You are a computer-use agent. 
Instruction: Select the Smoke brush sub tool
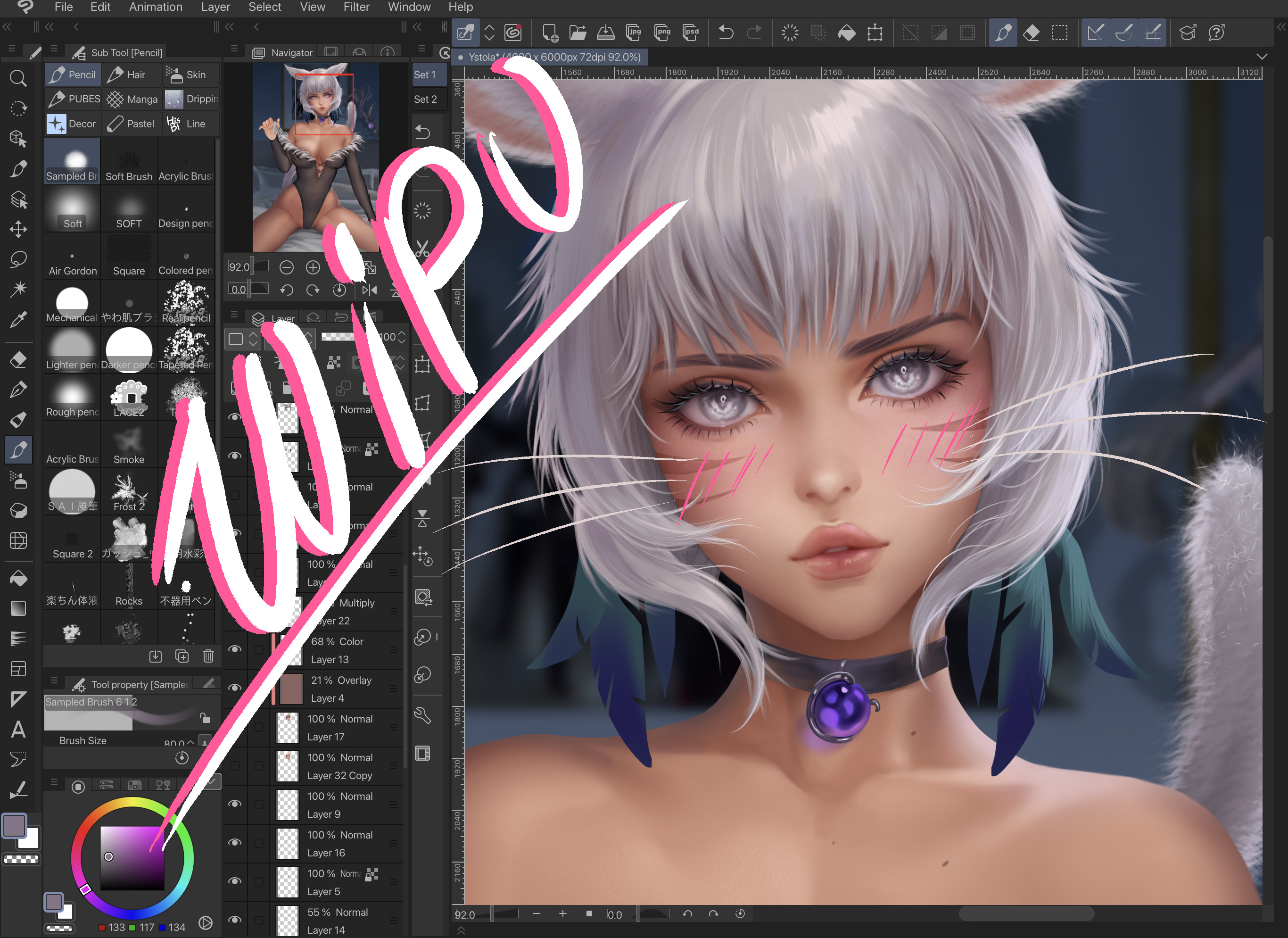pyautogui.click(x=129, y=444)
